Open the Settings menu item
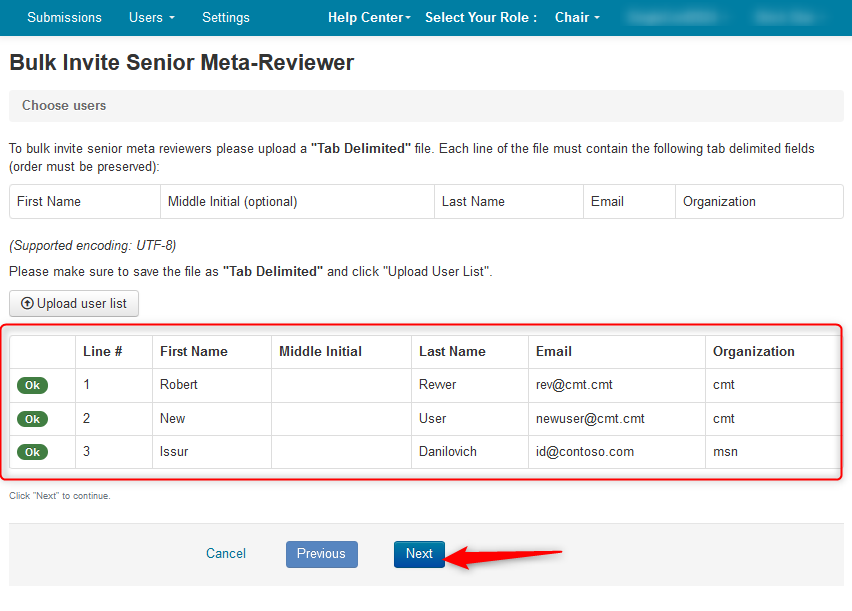The height and width of the screenshot is (611, 852). [225, 17]
